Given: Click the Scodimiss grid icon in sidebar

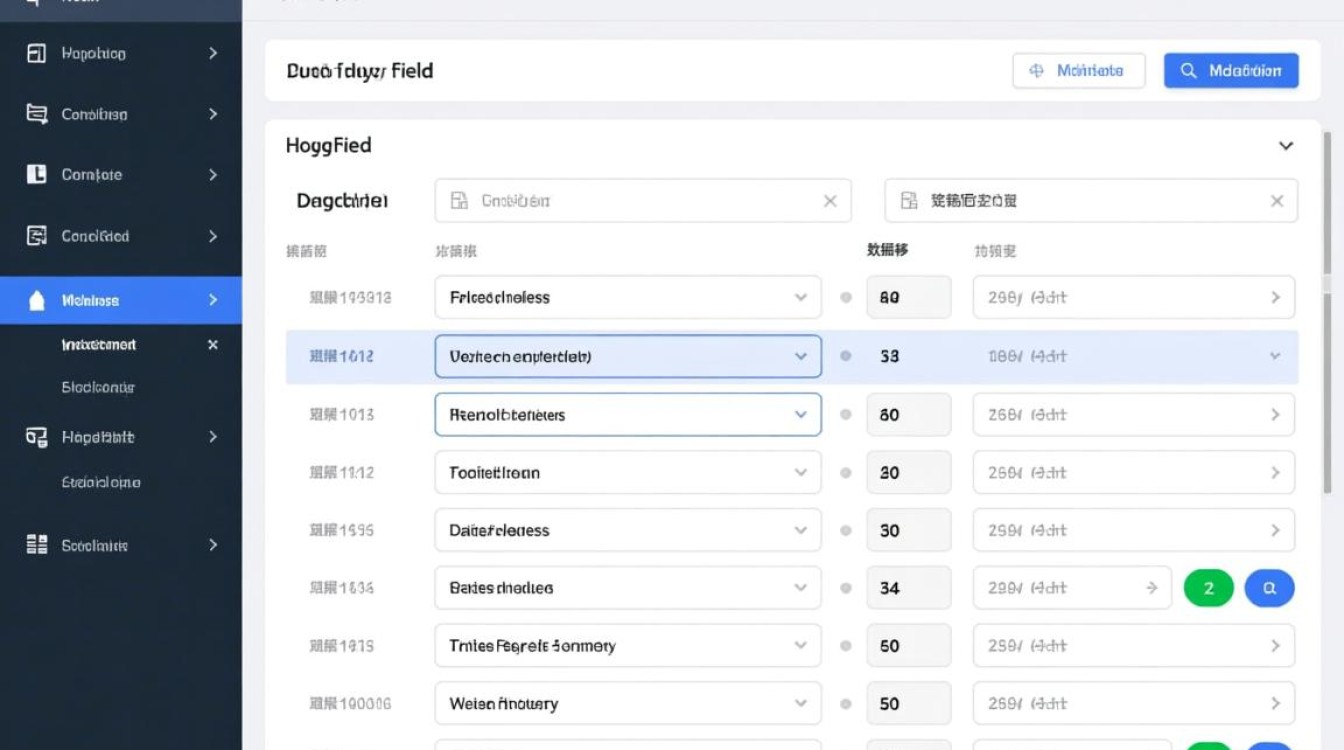Looking at the screenshot, I should [36, 545].
